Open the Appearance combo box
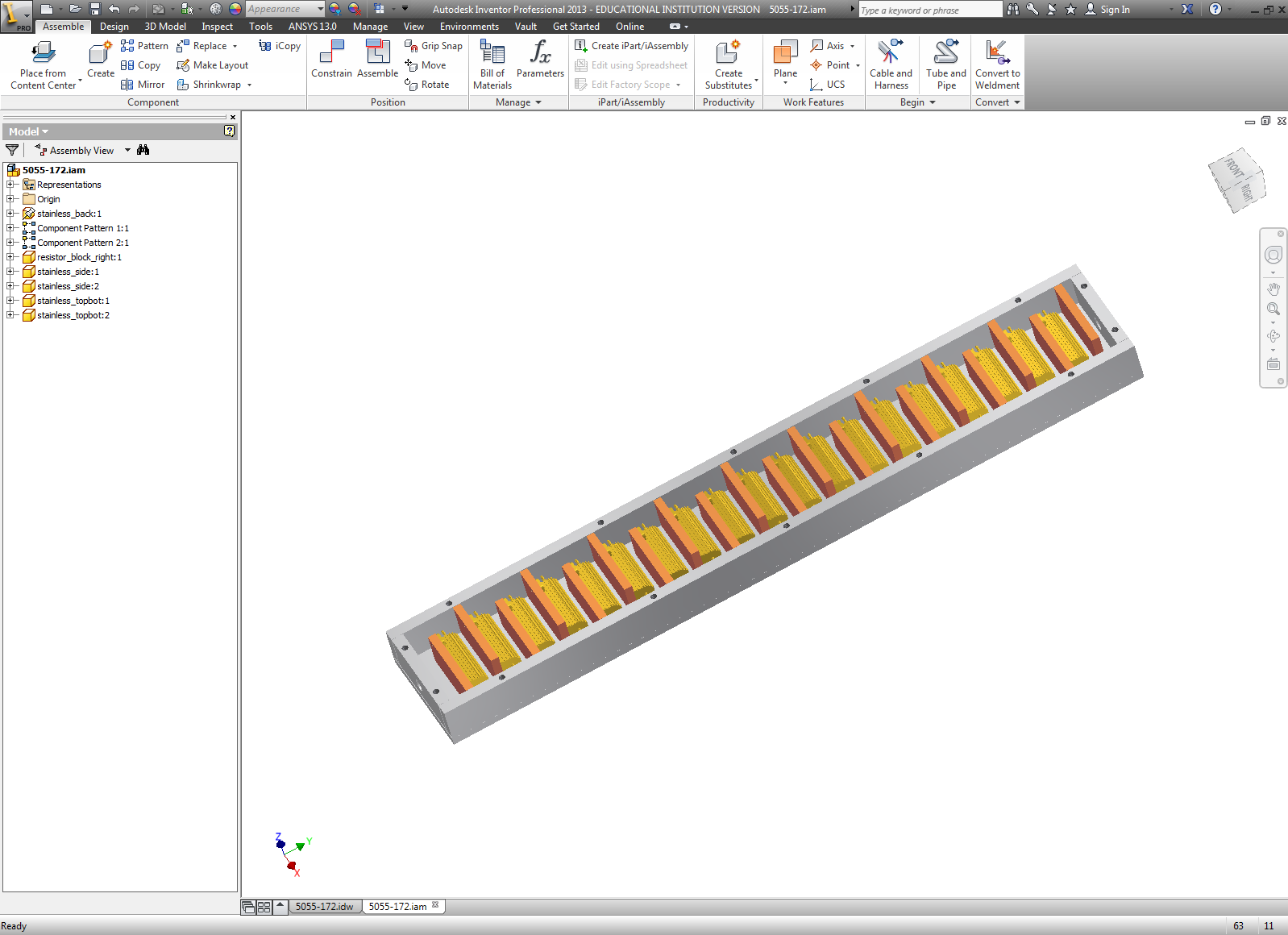Viewport: 1288px width, 935px height. coord(285,9)
